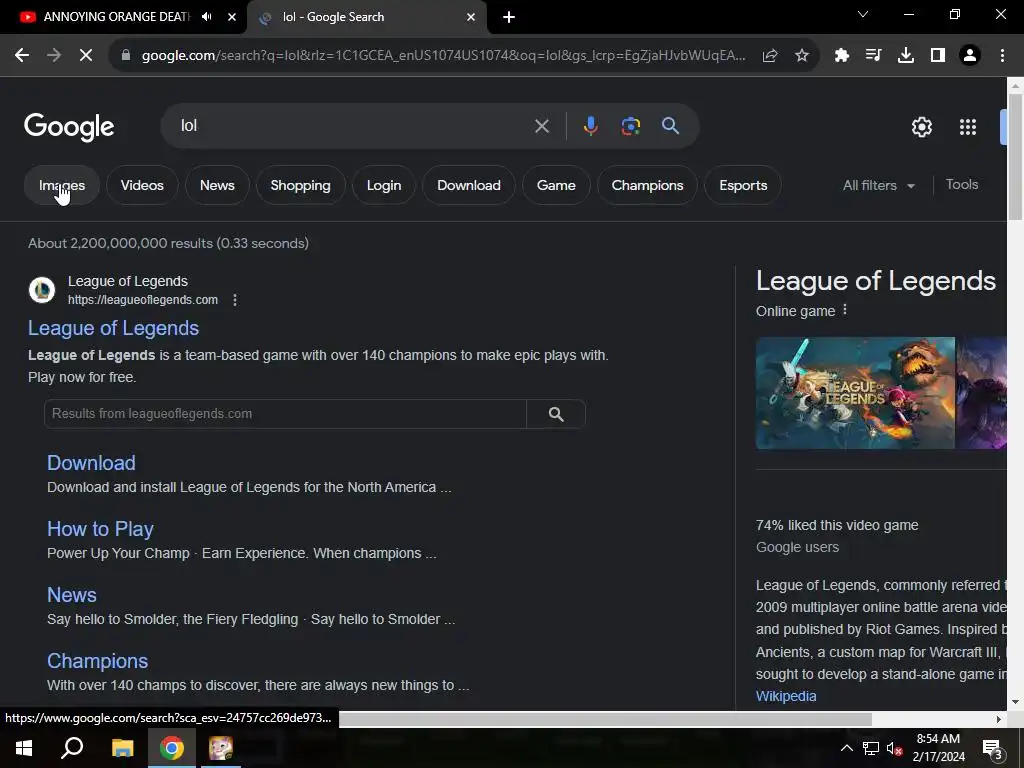The height and width of the screenshot is (768, 1024).
Task: Open Google quick settings gear
Action: 921,127
